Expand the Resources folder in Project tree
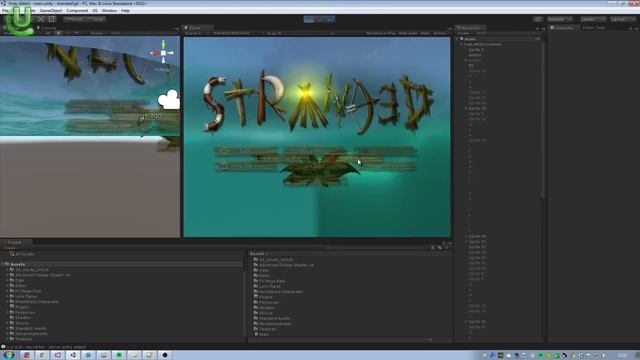The image size is (640, 360). (x=7, y=312)
